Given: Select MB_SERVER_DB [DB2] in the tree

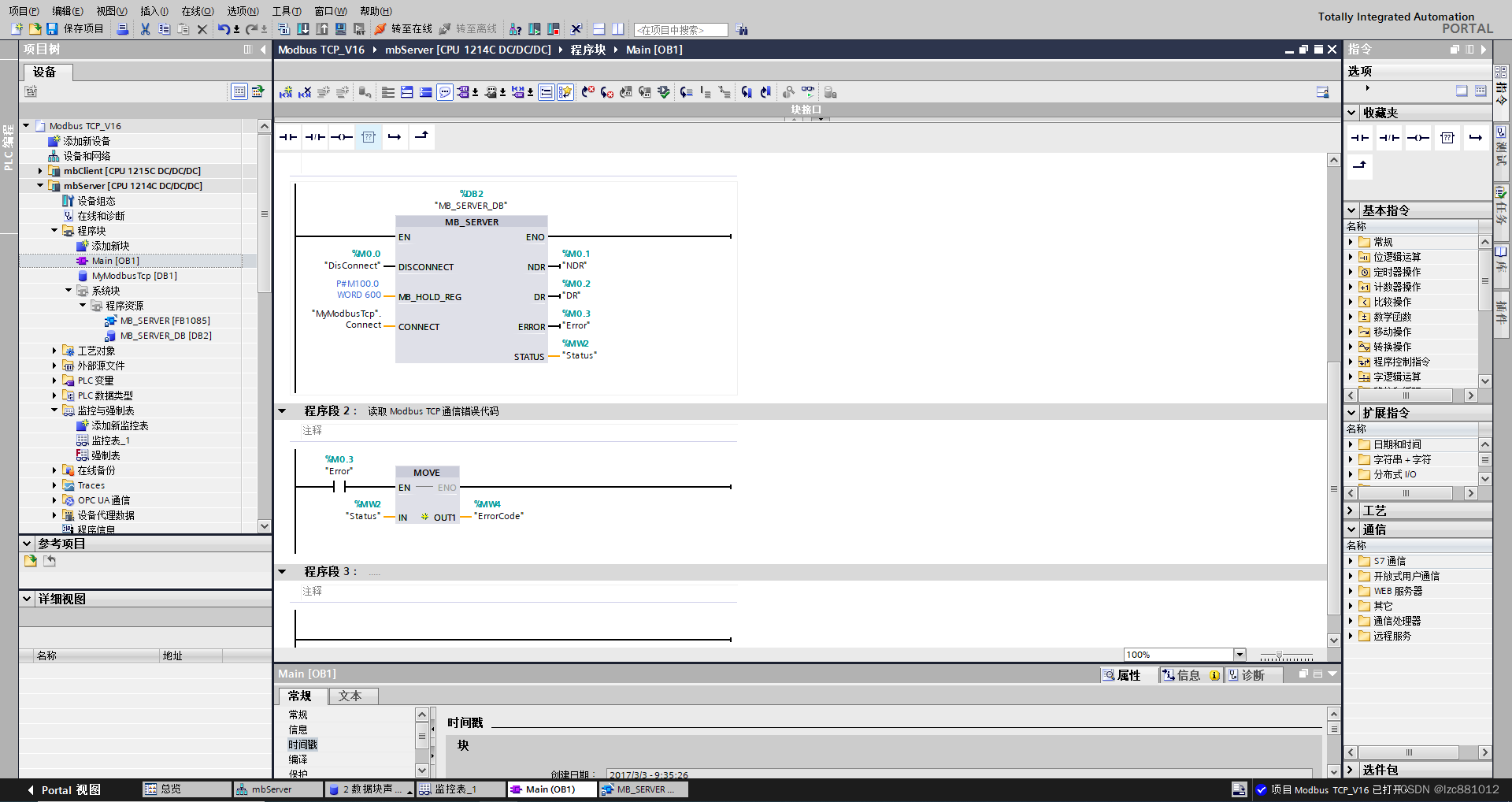Looking at the screenshot, I should 165,336.
